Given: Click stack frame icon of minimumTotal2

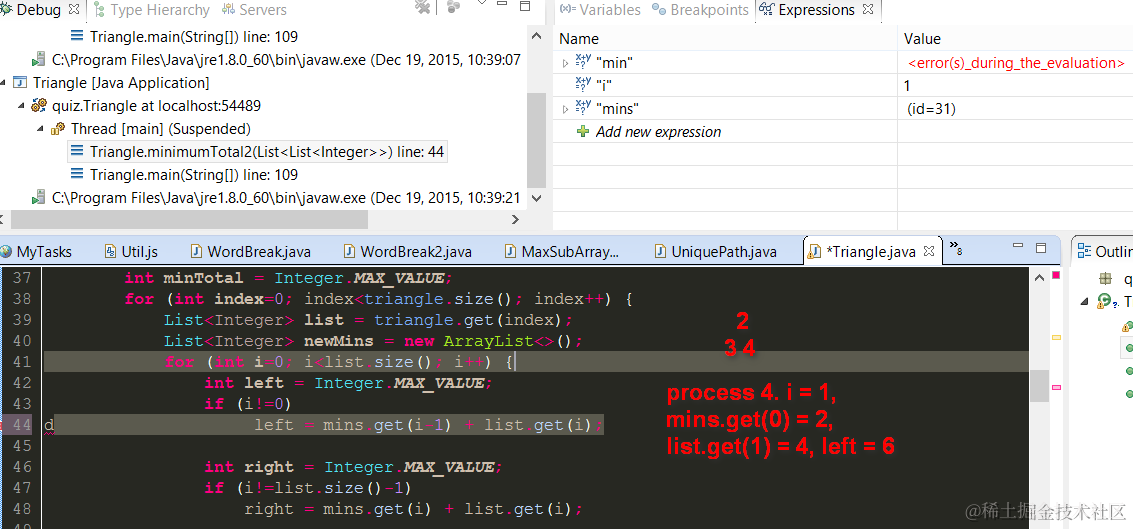Looking at the screenshot, I should pyautogui.click(x=77, y=152).
